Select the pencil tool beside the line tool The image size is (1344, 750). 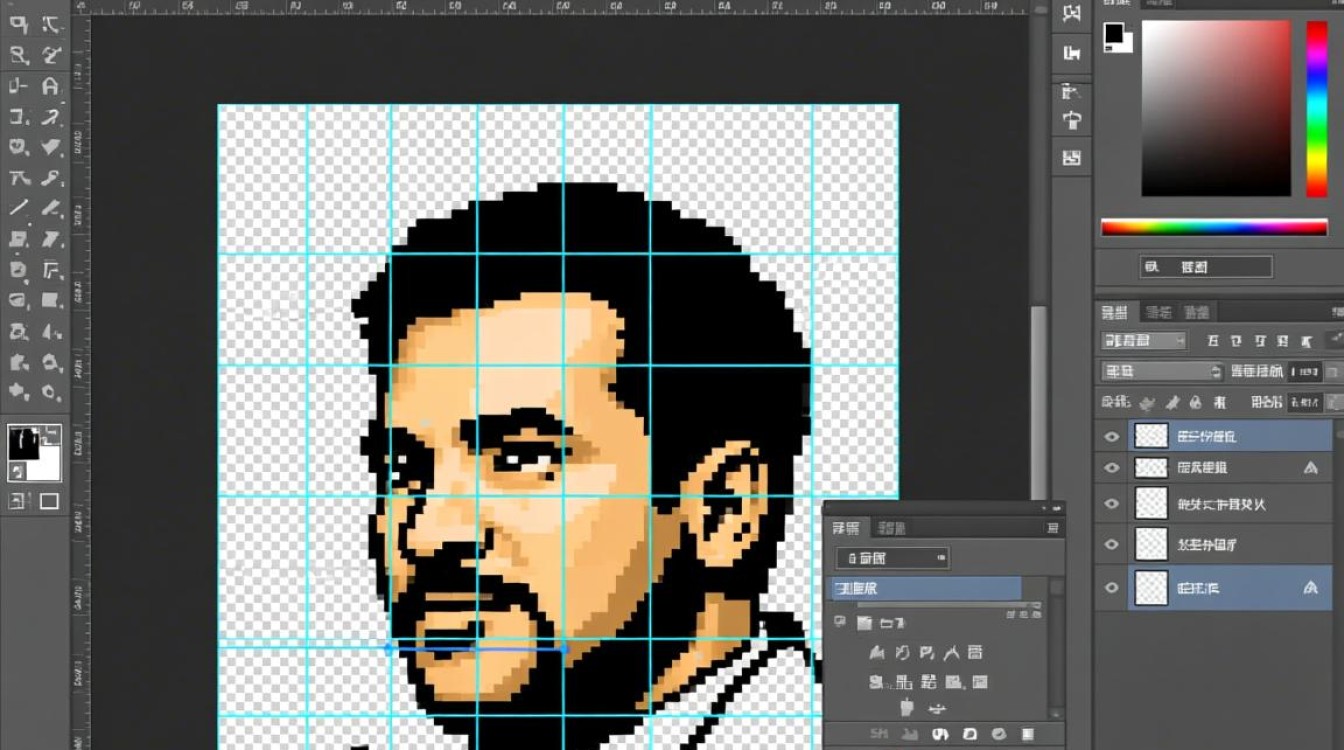[52, 209]
